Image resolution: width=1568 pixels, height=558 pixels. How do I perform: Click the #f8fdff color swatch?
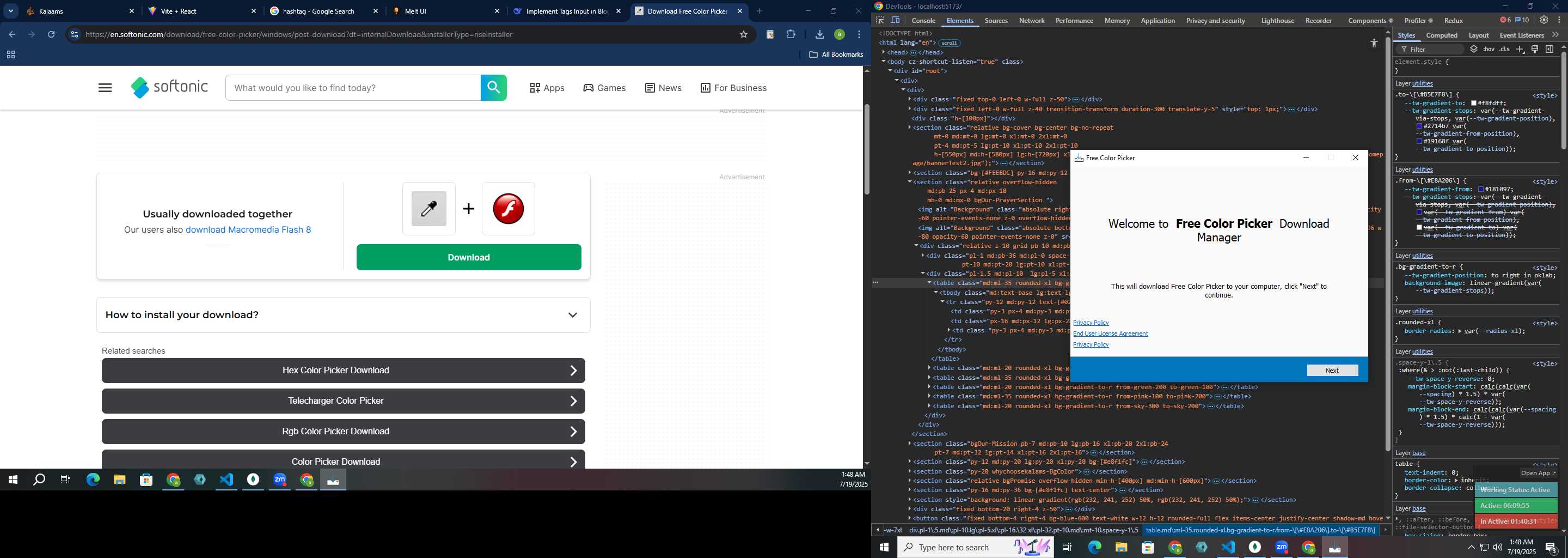(x=1474, y=104)
